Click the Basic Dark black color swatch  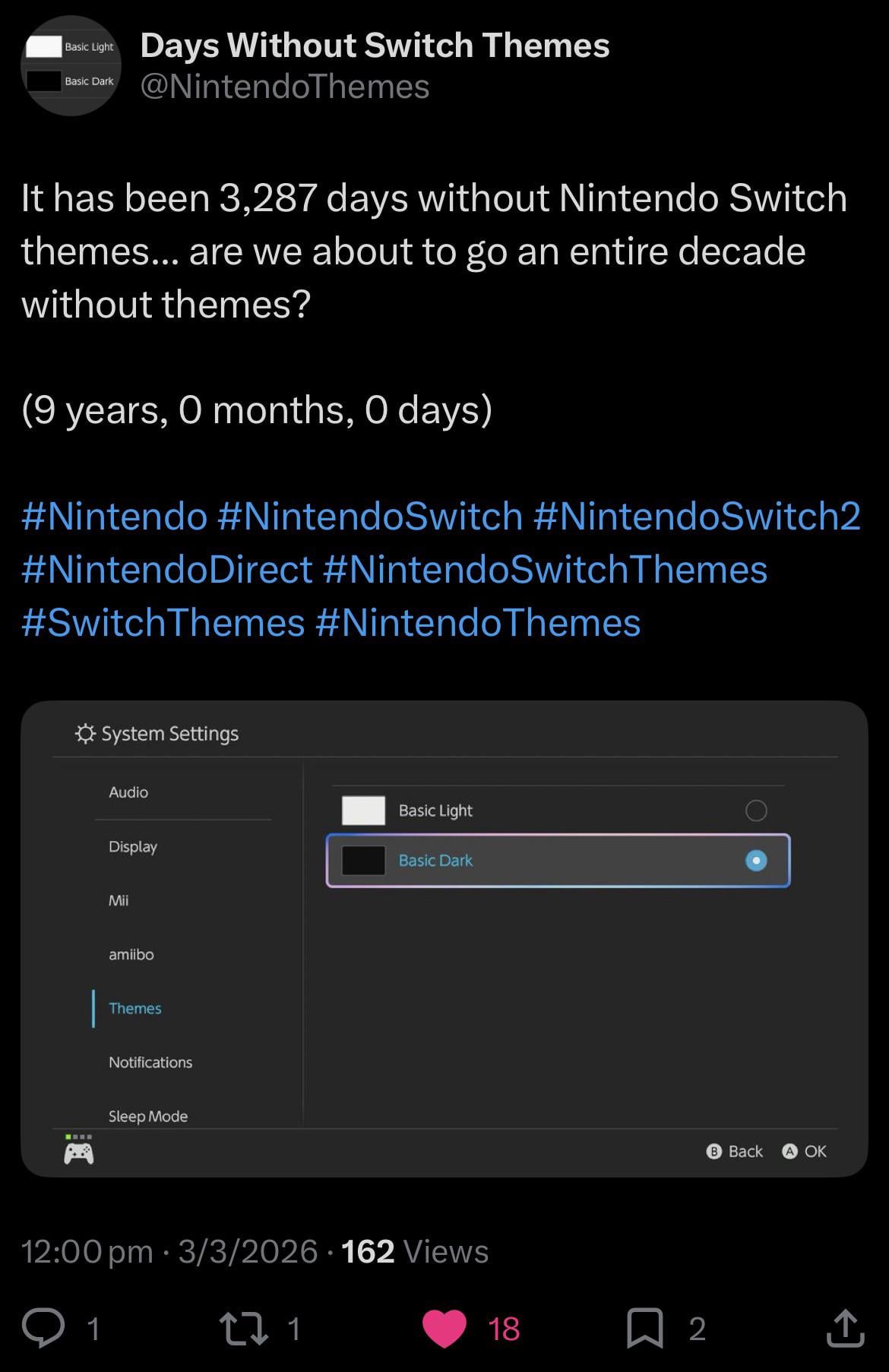[363, 861]
